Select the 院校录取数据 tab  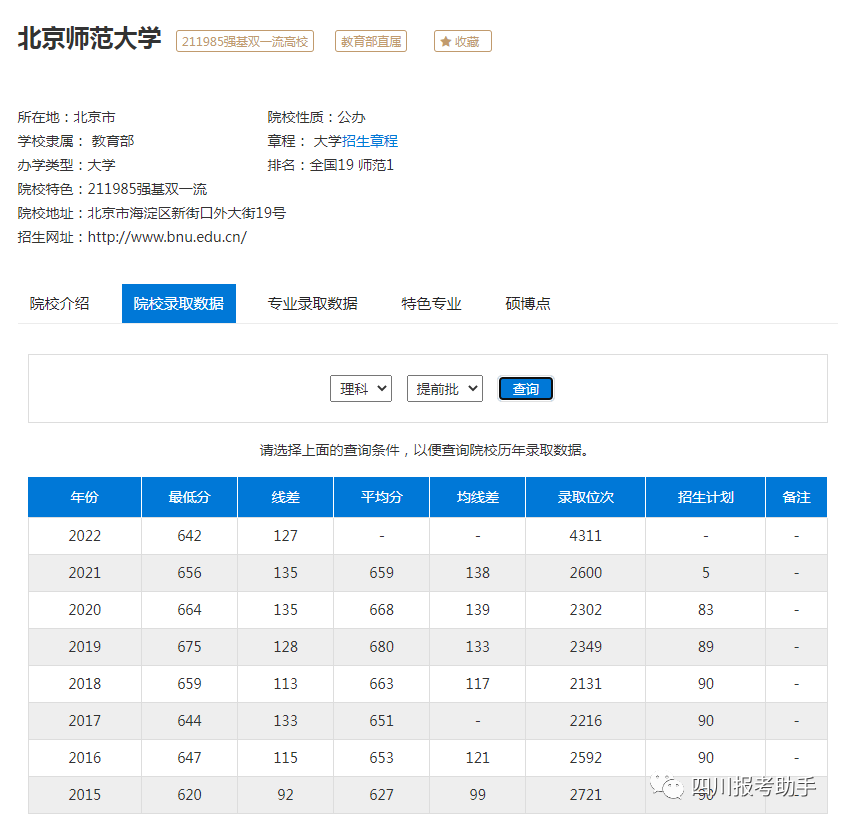pyautogui.click(x=179, y=304)
